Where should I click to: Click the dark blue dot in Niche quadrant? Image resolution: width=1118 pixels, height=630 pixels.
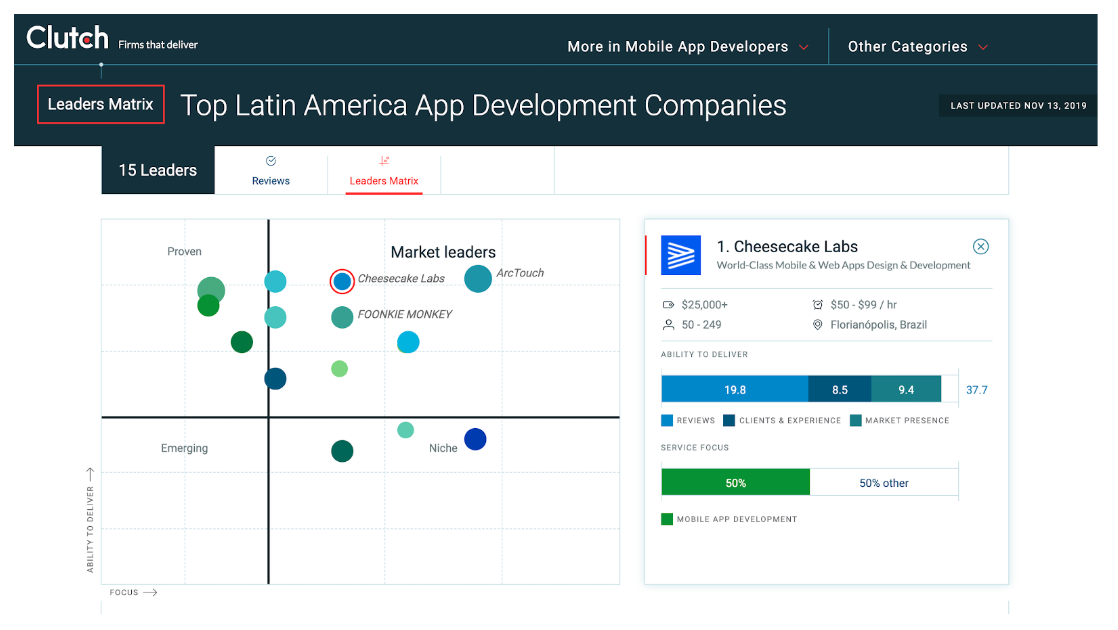tap(475, 439)
